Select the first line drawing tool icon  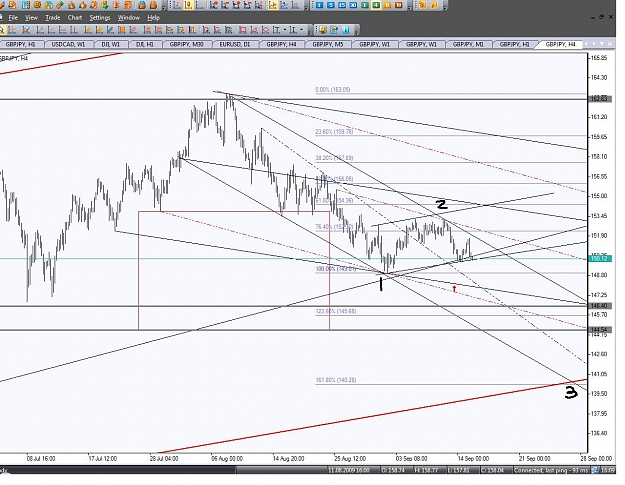point(40,30)
